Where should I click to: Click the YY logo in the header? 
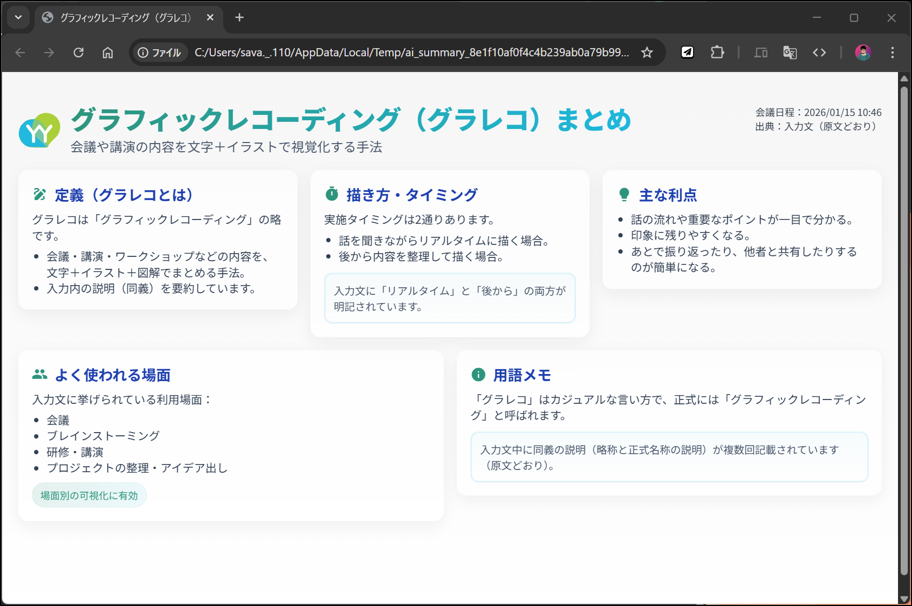tap(39, 130)
